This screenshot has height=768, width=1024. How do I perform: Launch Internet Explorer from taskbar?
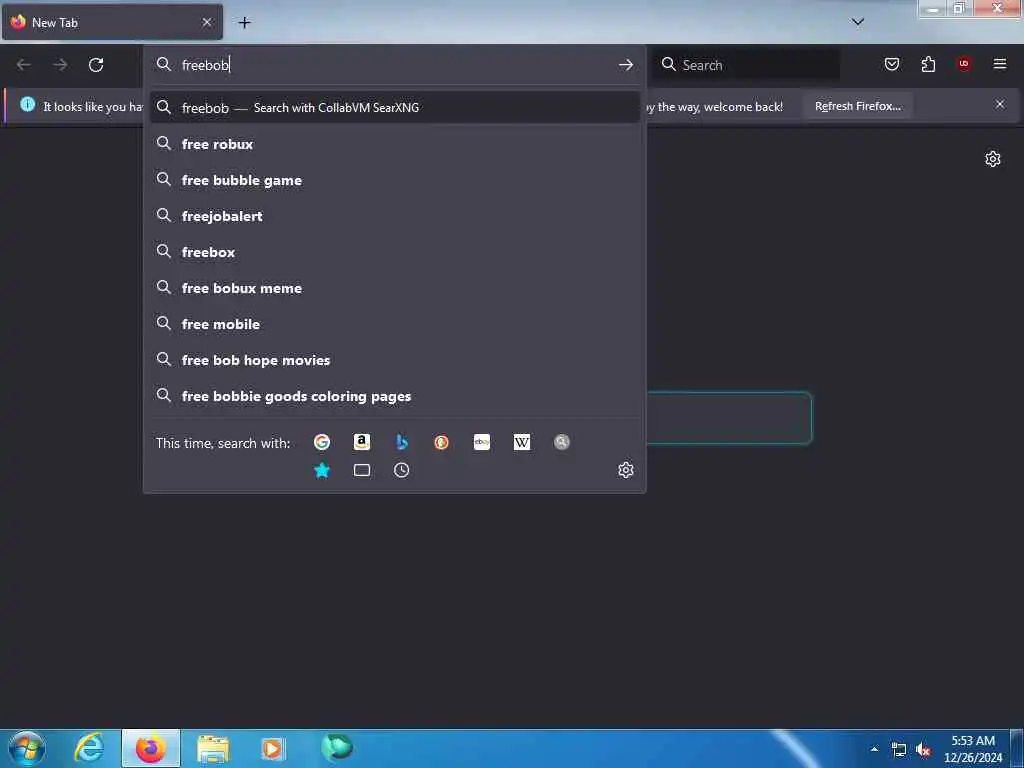point(89,748)
